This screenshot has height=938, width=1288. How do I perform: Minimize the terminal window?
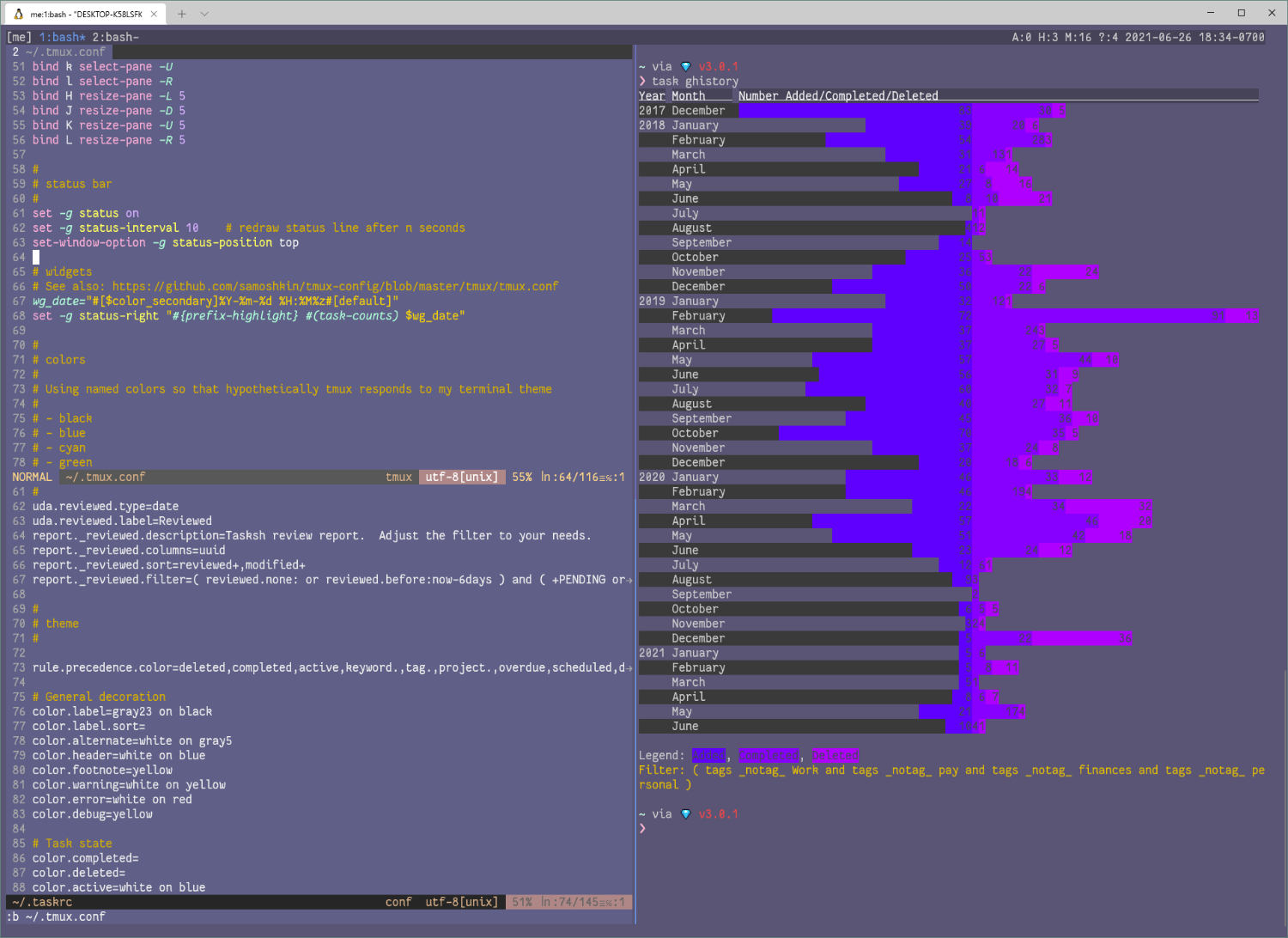[1211, 12]
